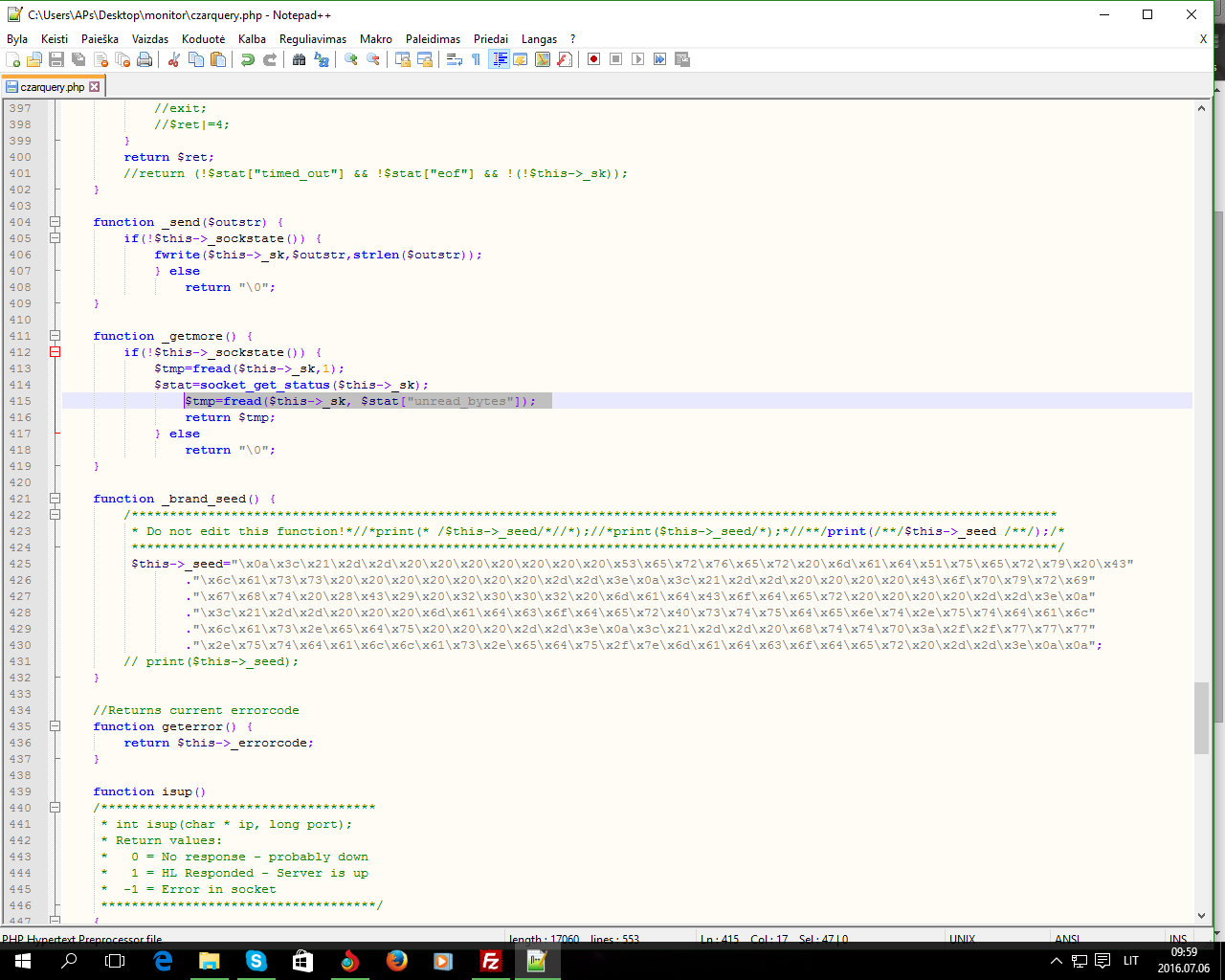Click '//Returns current errorcode' comment
Viewport: 1225px width, 980px height.
coord(196,710)
